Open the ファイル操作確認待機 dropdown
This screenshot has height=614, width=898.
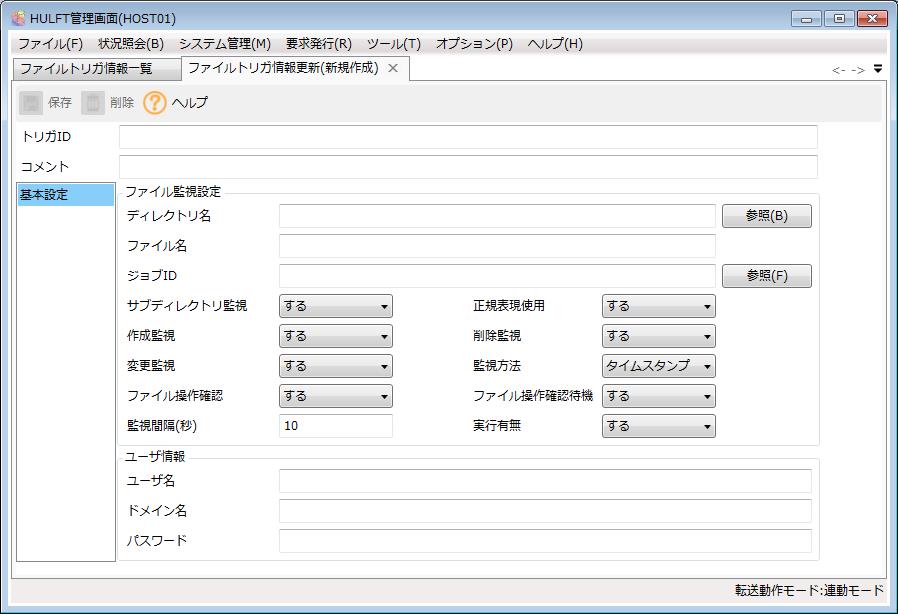(x=659, y=396)
